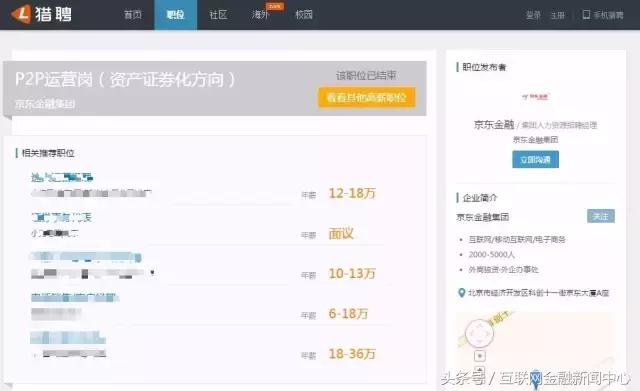Click the map zoom-in button
Viewport: 640px width, 391px height.
480,356
